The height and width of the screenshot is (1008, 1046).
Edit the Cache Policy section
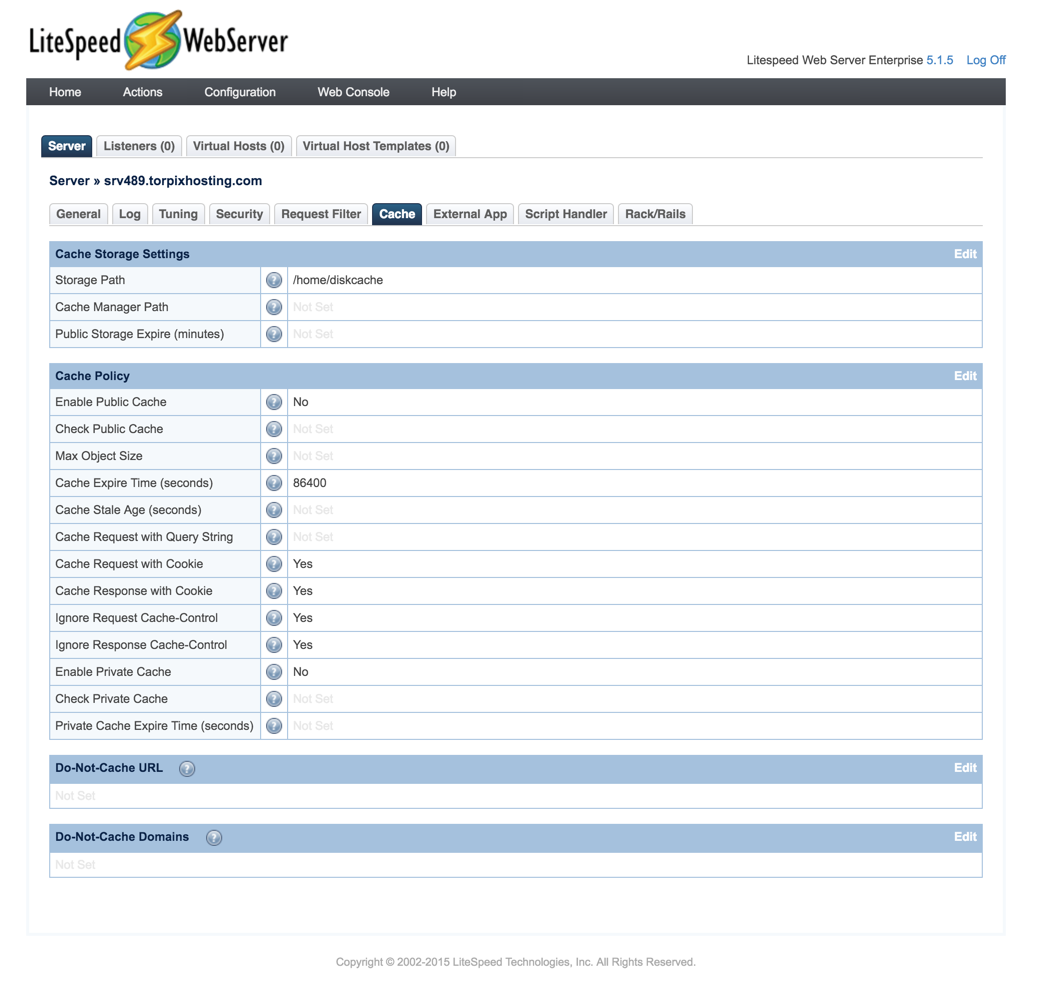[964, 376]
